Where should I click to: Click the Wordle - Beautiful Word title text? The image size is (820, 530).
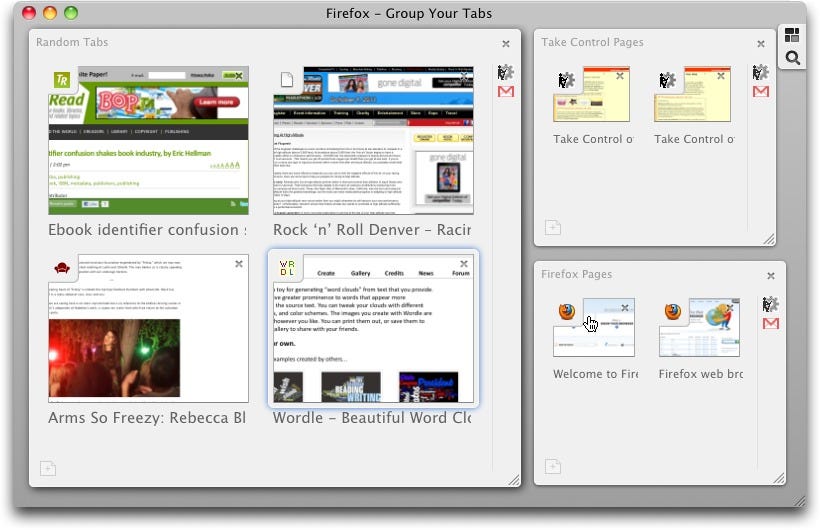[x=372, y=418]
